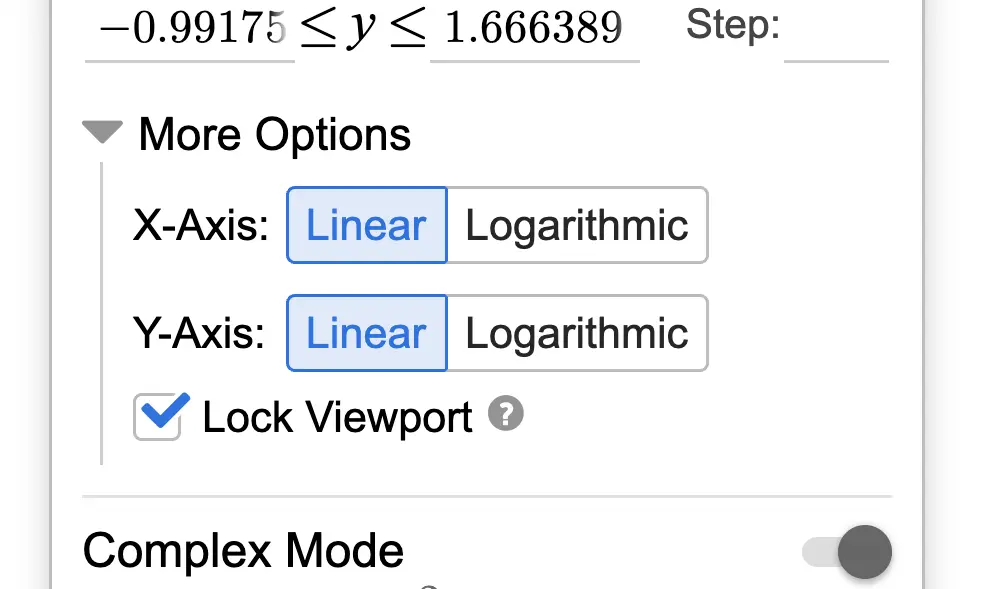The height and width of the screenshot is (589, 993).
Task: Set Y-Axis scale to Linear
Action: 367,333
